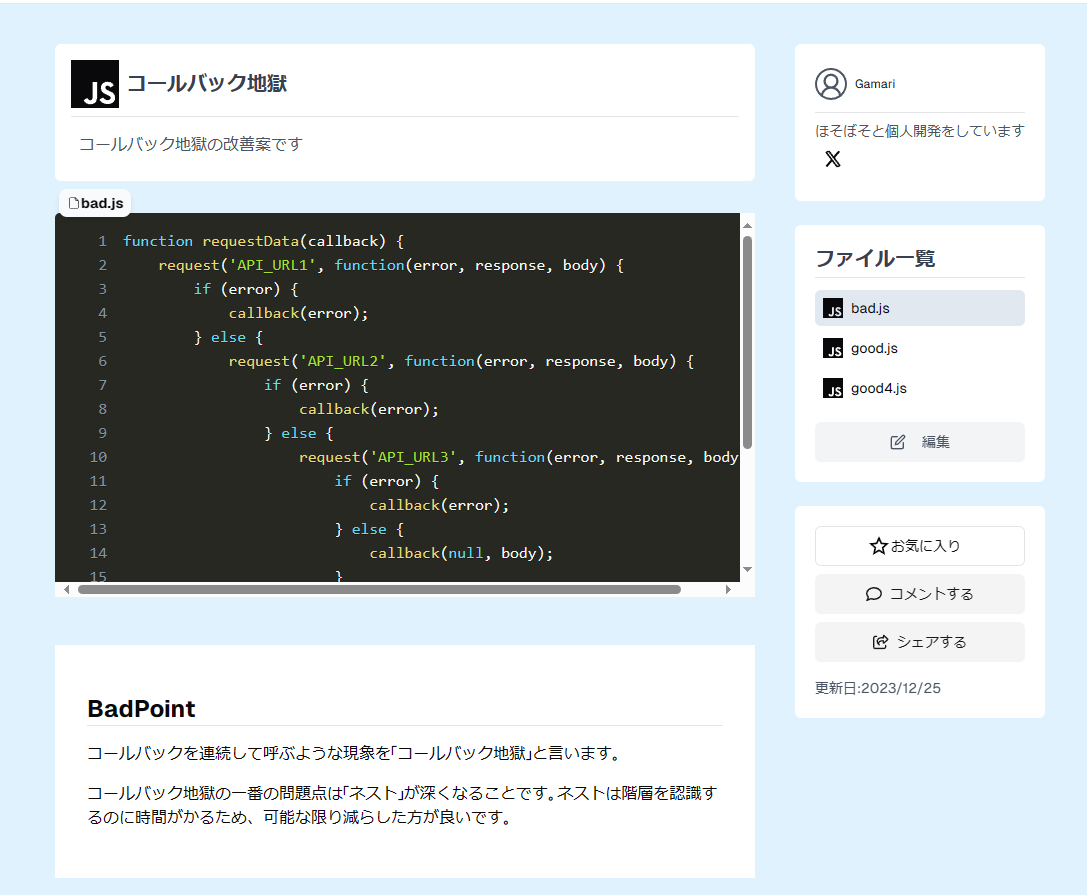Click the code horizontal scrollbar right arrow
1087x895 pixels.
(728, 590)
